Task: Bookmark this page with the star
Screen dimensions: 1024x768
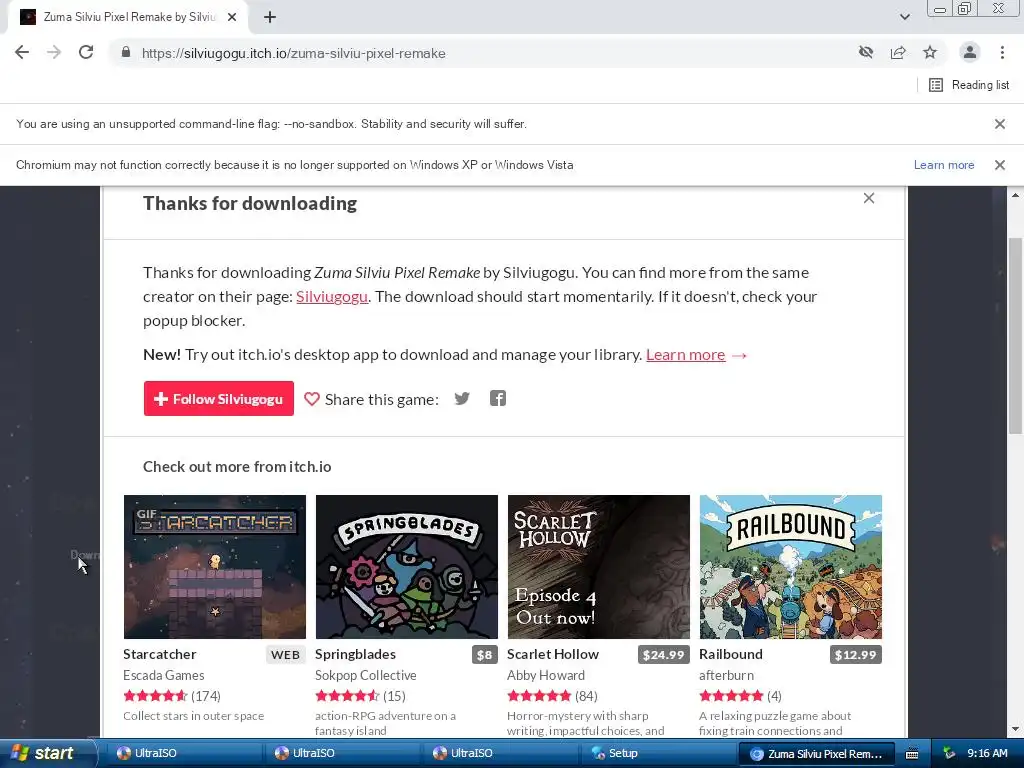Action: click(x=930, y=53)
